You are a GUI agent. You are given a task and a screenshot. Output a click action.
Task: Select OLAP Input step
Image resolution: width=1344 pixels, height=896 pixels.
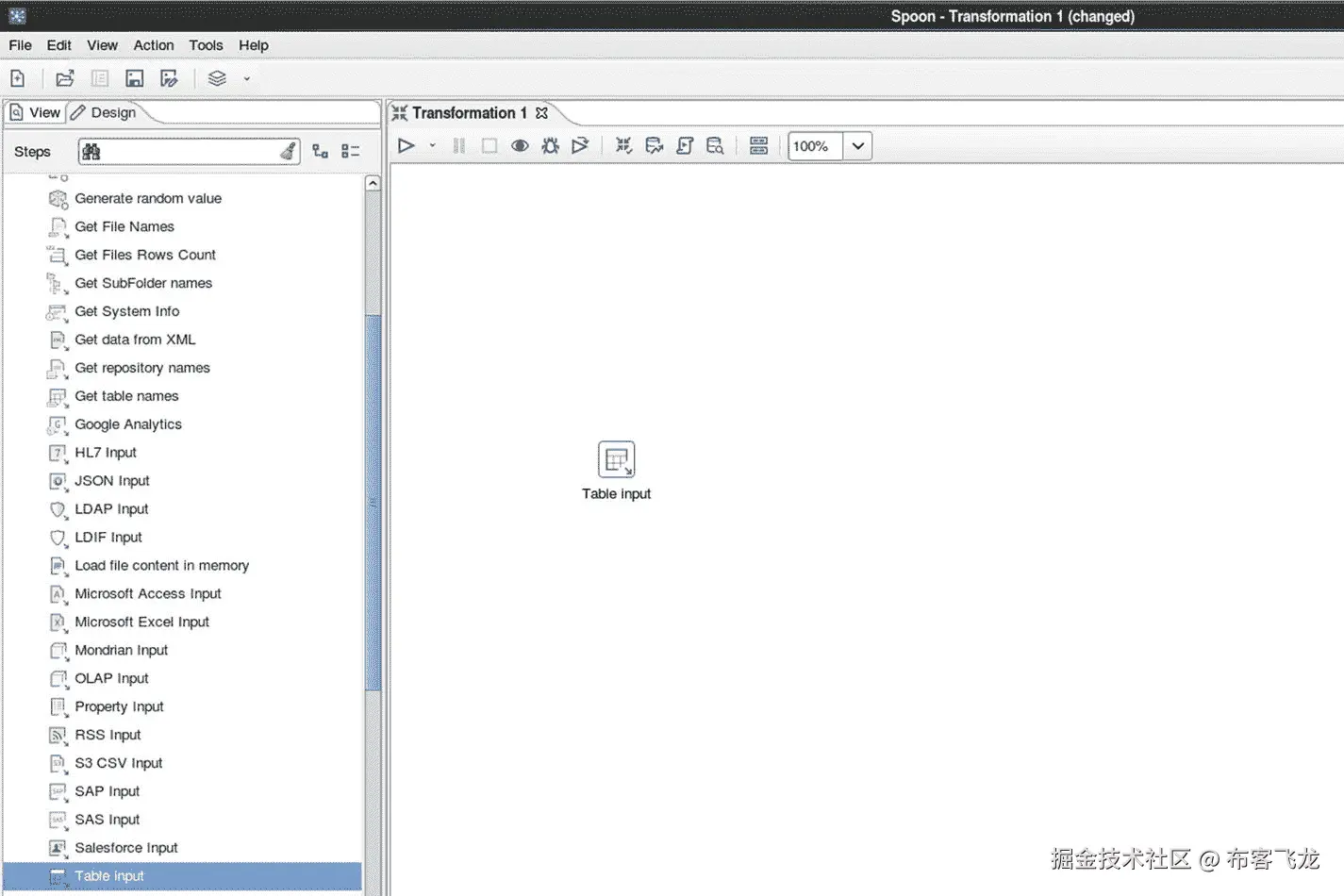click(111, 680)
